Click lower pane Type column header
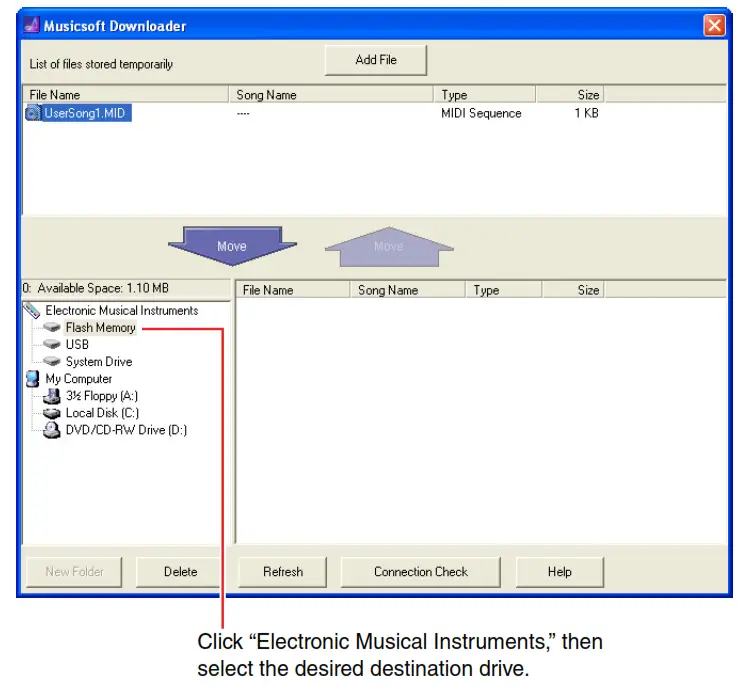Viewport: 754px width, 686px height. [504, 290]
